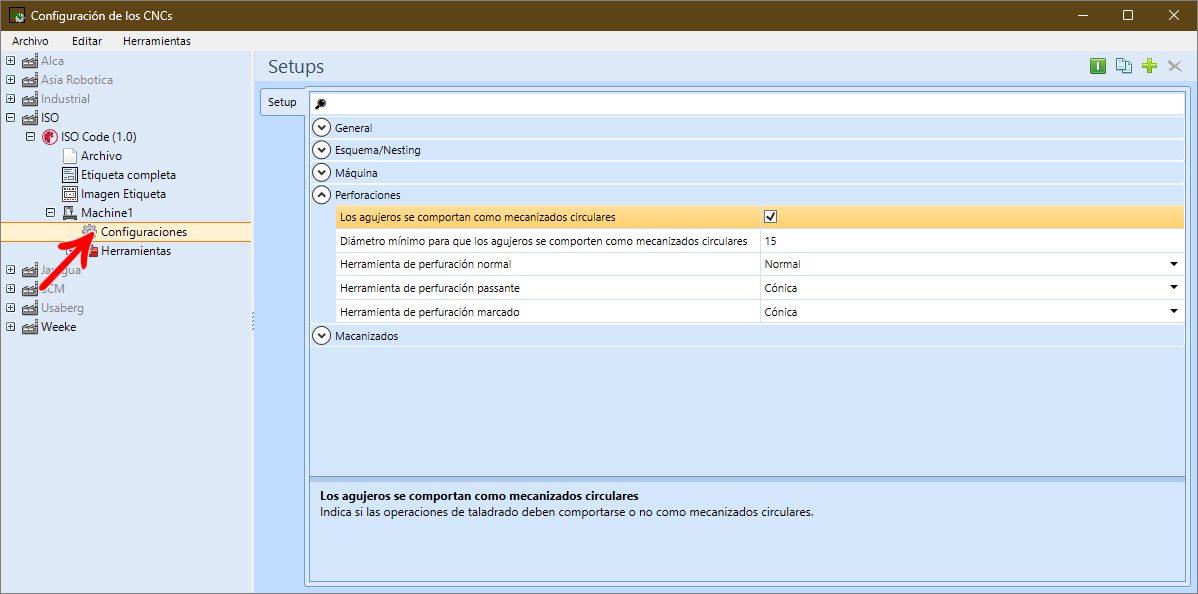Collapse the ISO Code (1.0) node

pos(31,137)
